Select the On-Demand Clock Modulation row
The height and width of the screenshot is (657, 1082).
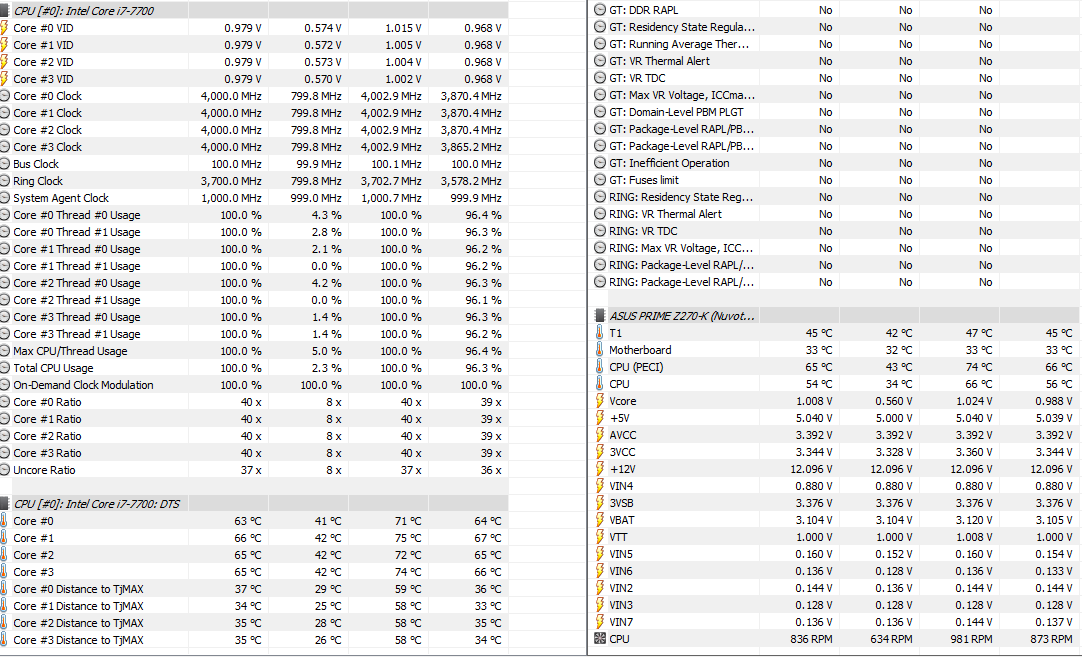click(254, 385)
